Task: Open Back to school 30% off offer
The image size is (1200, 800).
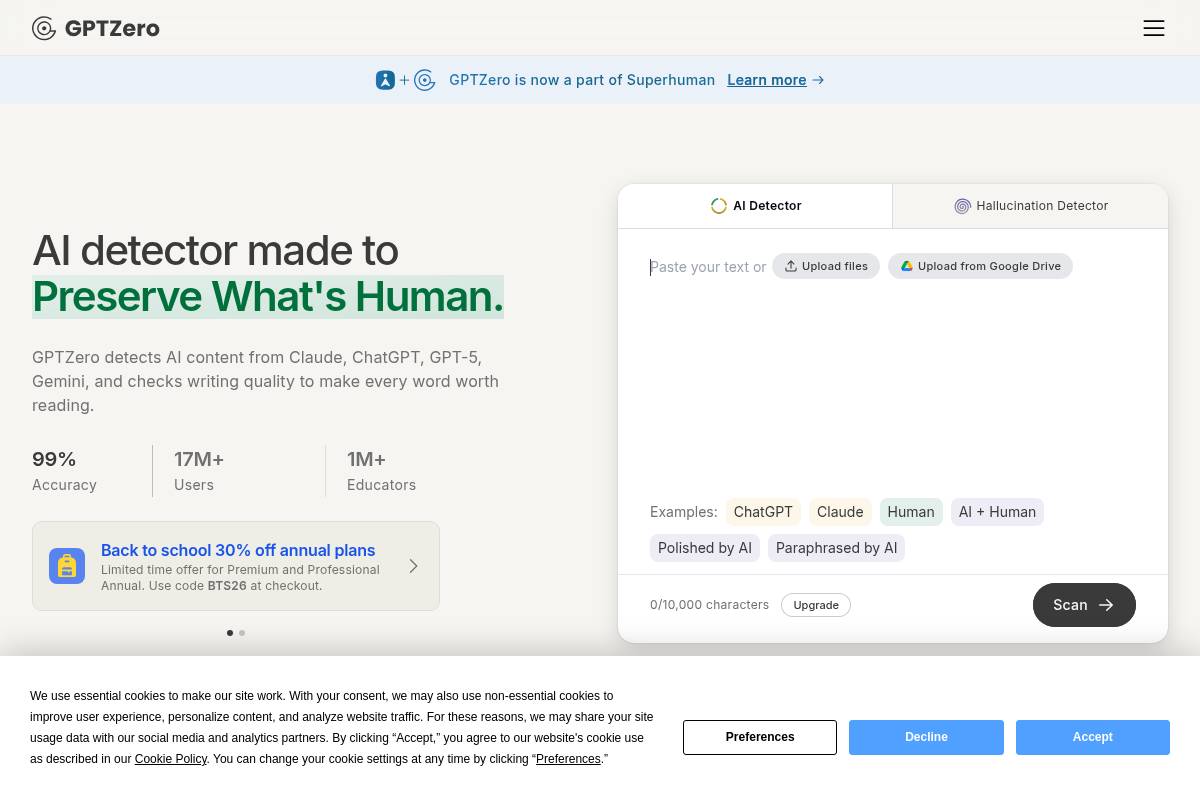Action: click(x=236, y=566)
